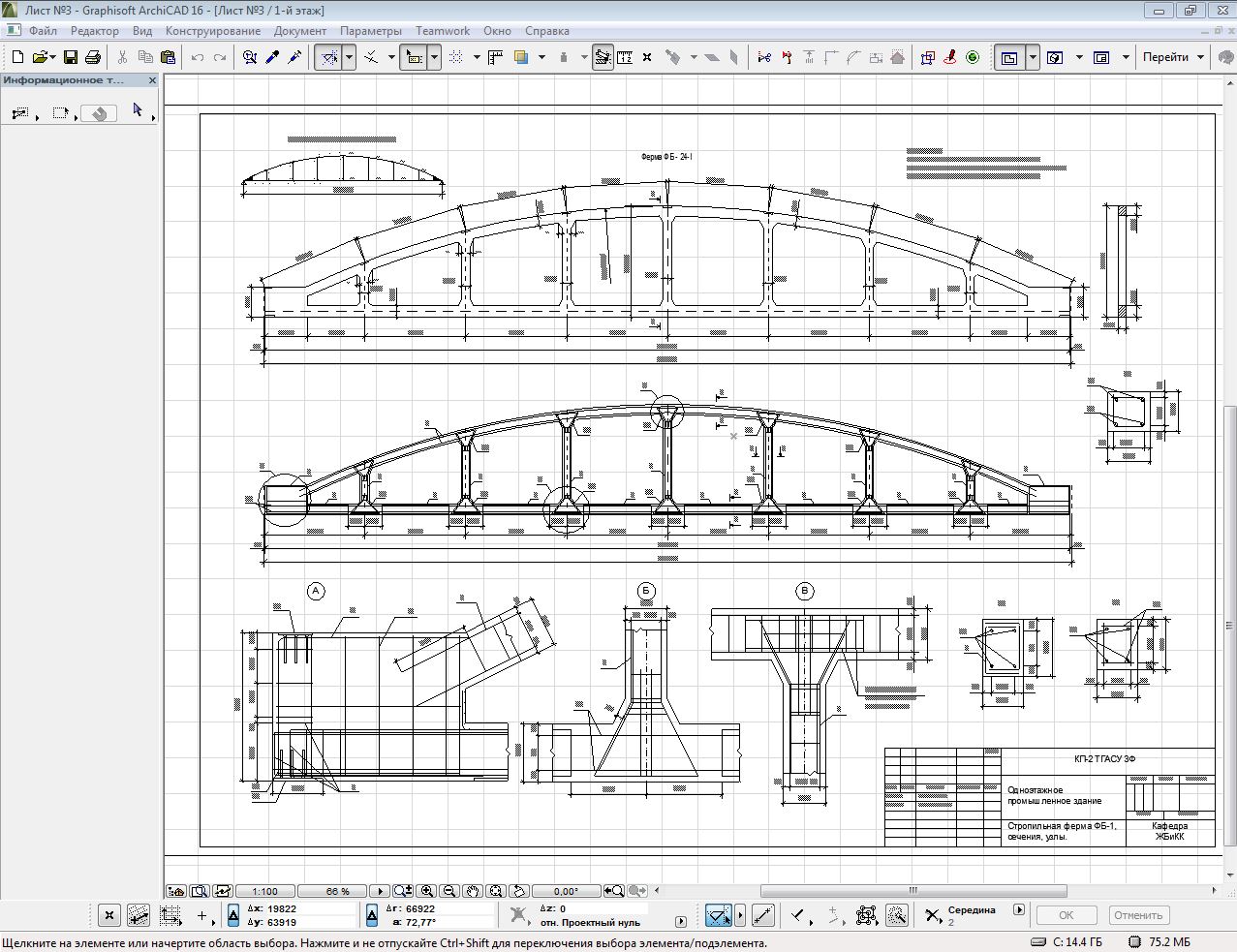Click the OK button in bottom bar

1066,914
